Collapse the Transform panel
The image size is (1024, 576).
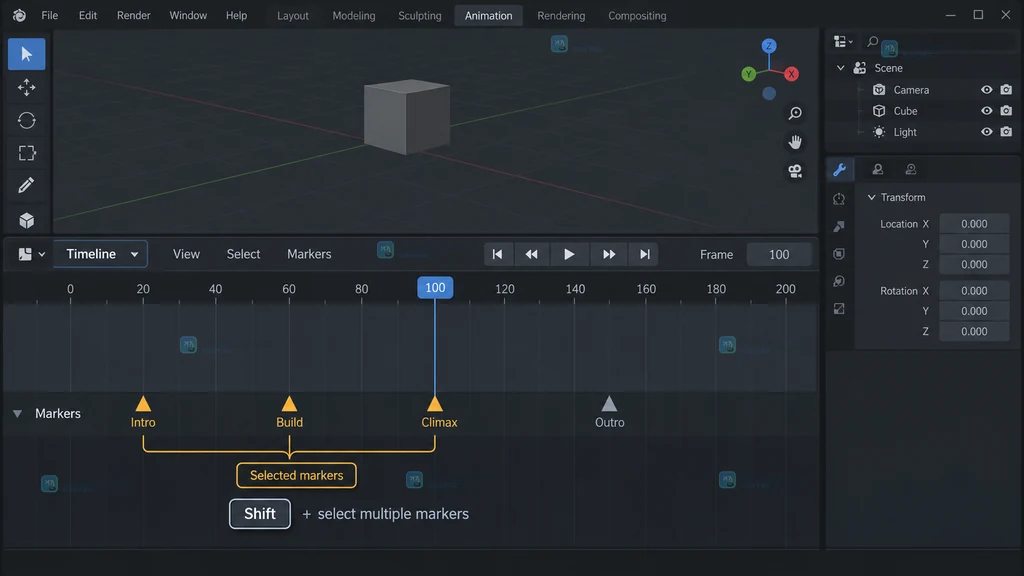[871, 197]
